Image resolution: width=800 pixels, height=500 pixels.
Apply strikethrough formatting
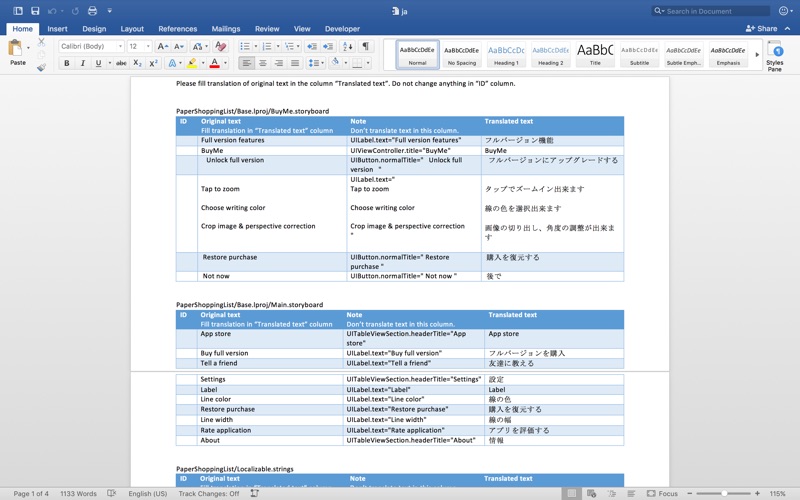click(121, 63)
